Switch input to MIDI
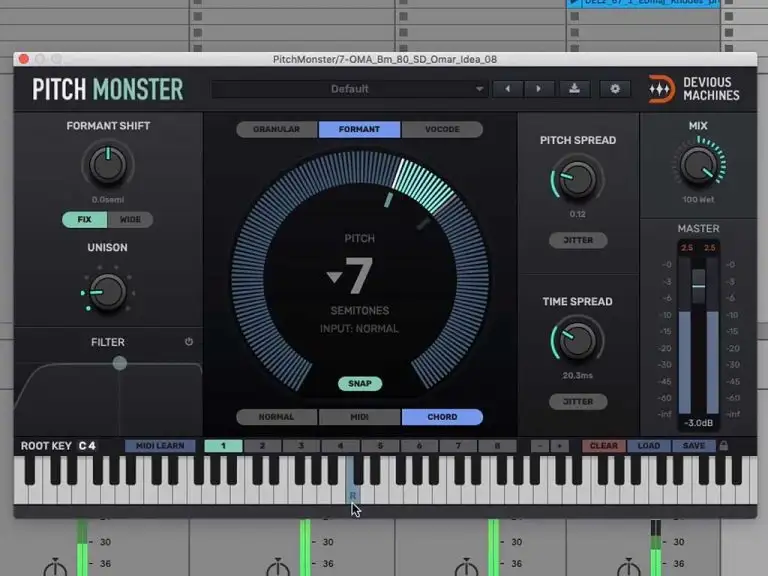This screenshot has height=576, width=768. (x=359, y=417)
